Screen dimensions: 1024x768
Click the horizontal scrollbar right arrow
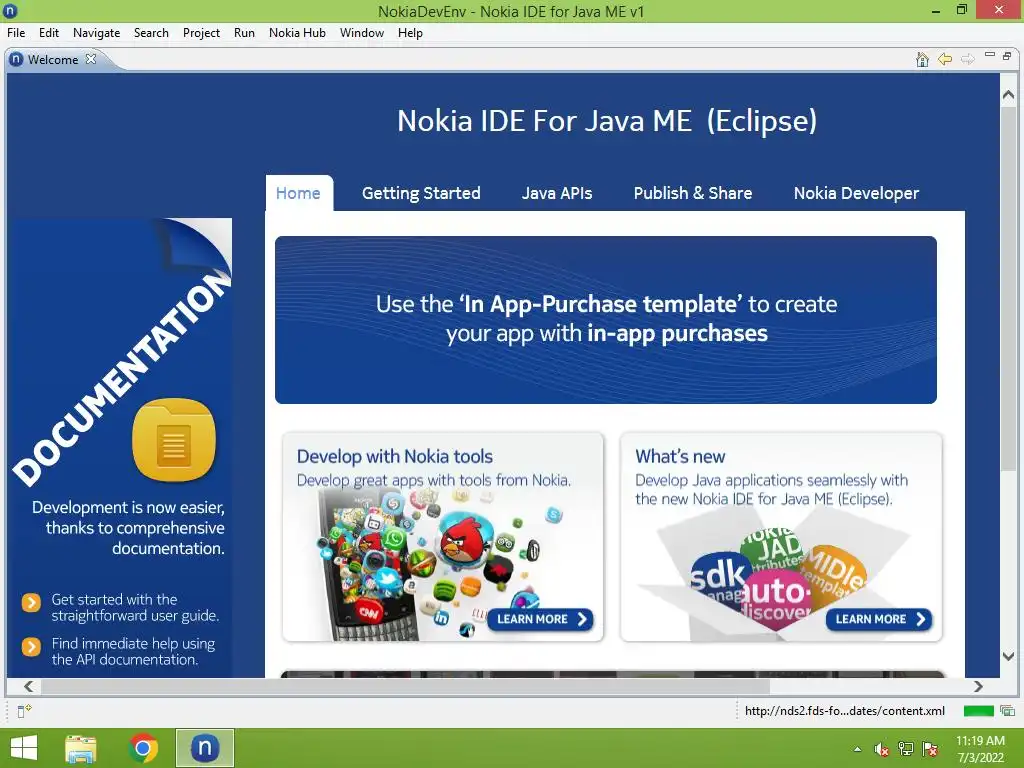click(x=978, y=686)
